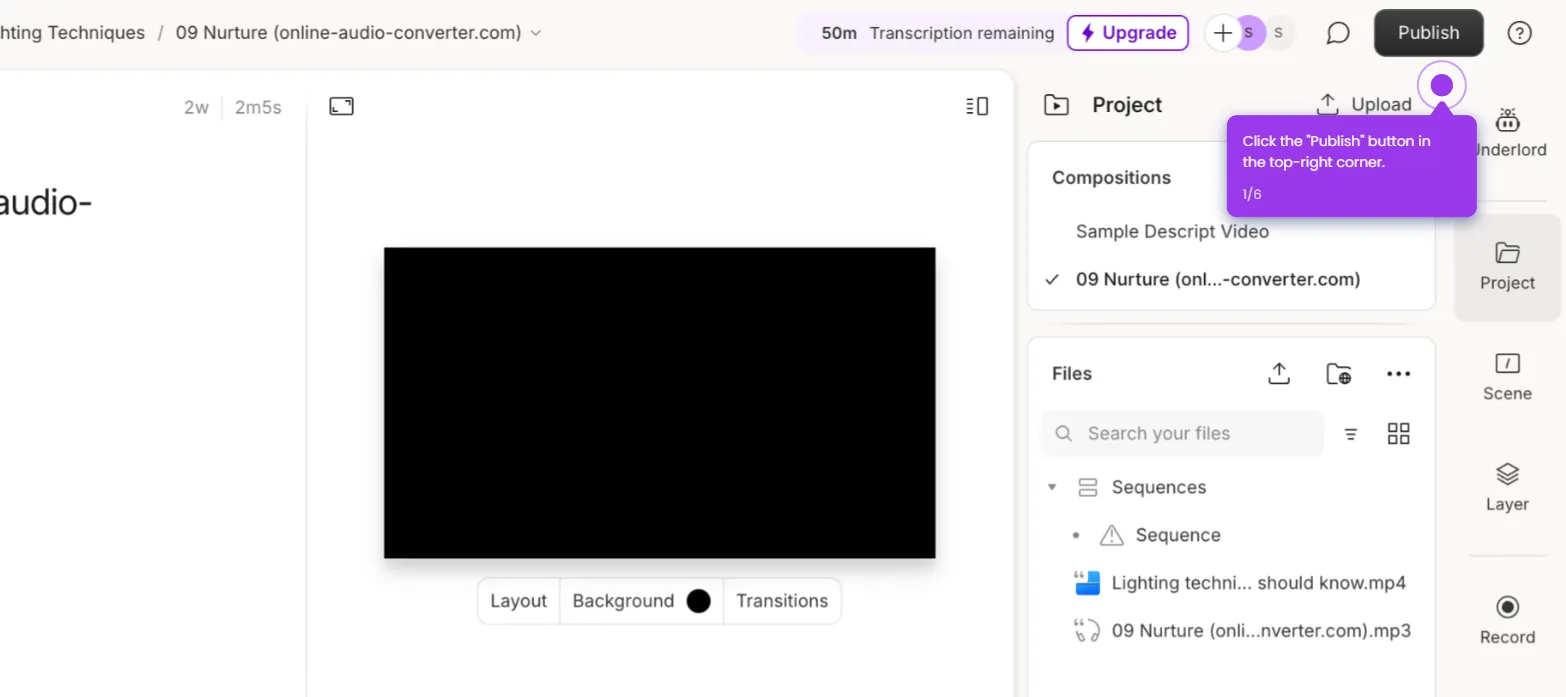Open the Layer sidebar tab
This screenshot has height=697, width=1566.
tap(1507, 487)
